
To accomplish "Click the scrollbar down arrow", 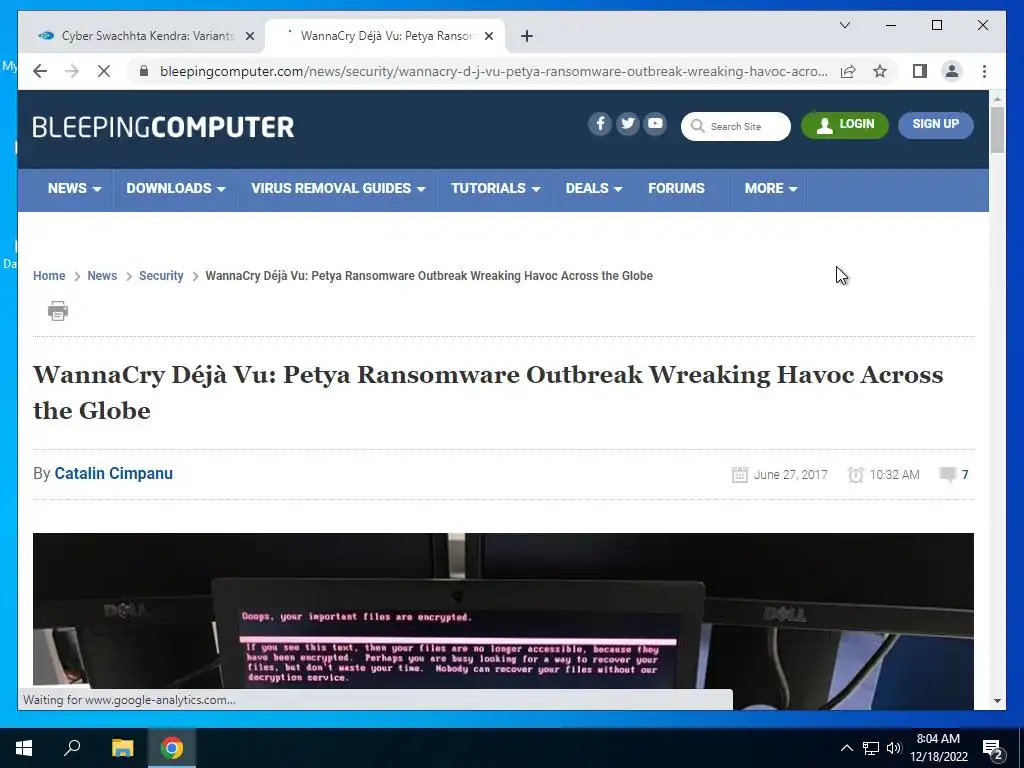I will point(997,701).
